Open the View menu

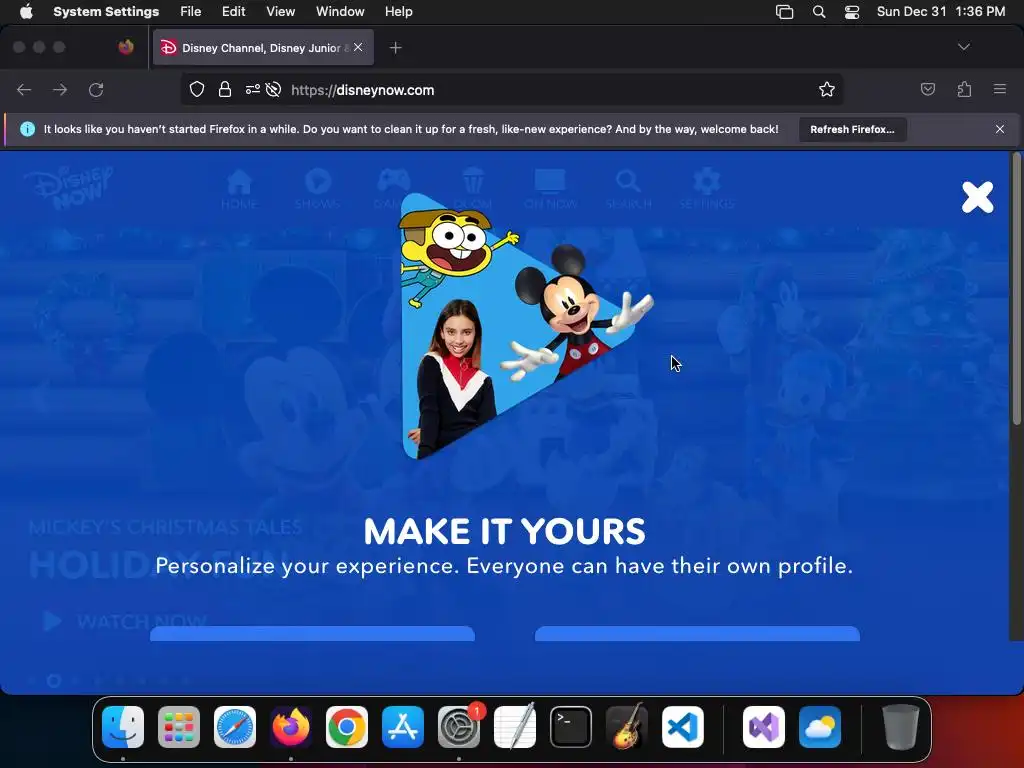click(x=280, y=12)
